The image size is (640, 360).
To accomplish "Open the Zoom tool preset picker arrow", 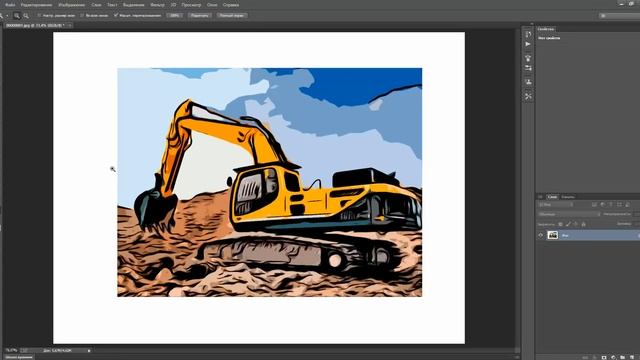I will pyautogui.click(x=7, y=16).
